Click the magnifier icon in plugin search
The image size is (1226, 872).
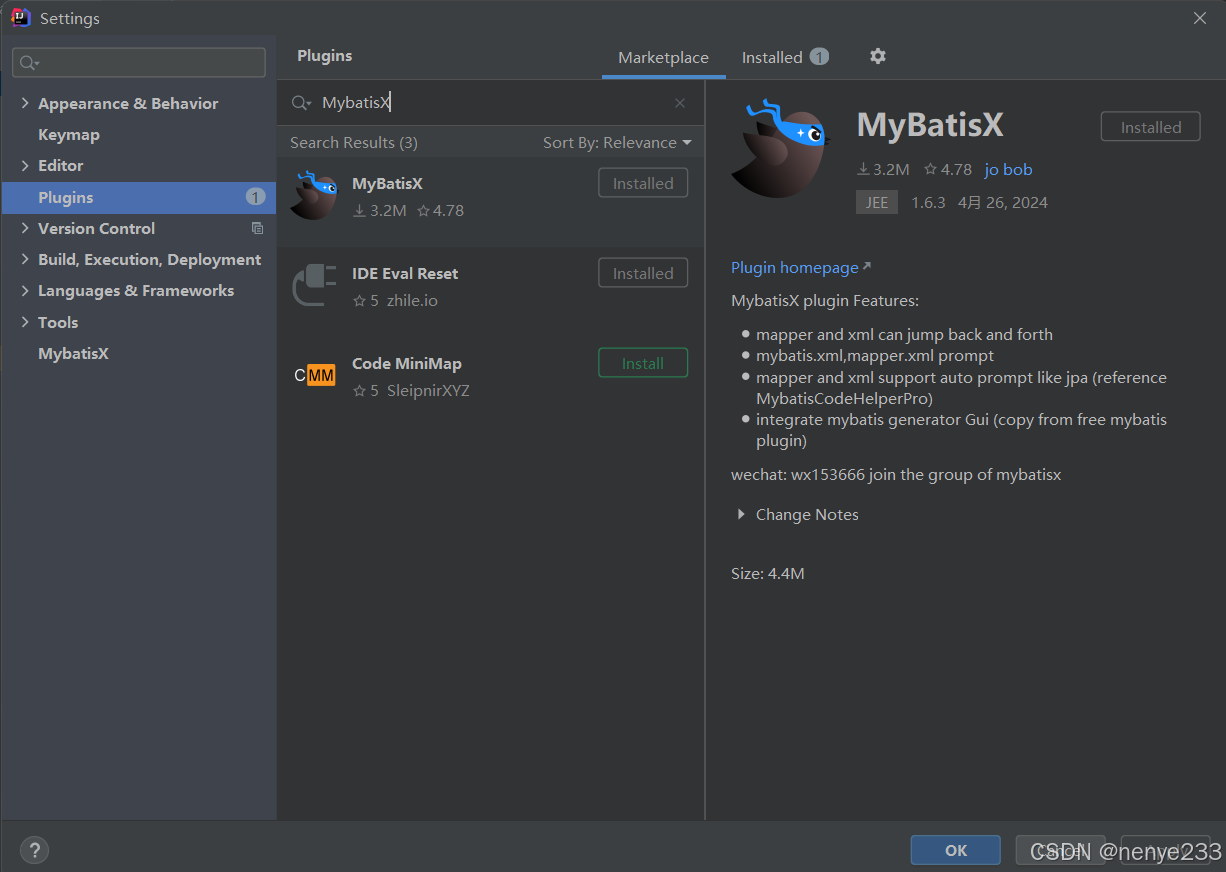pyautogui.click(x=301, y=103)
